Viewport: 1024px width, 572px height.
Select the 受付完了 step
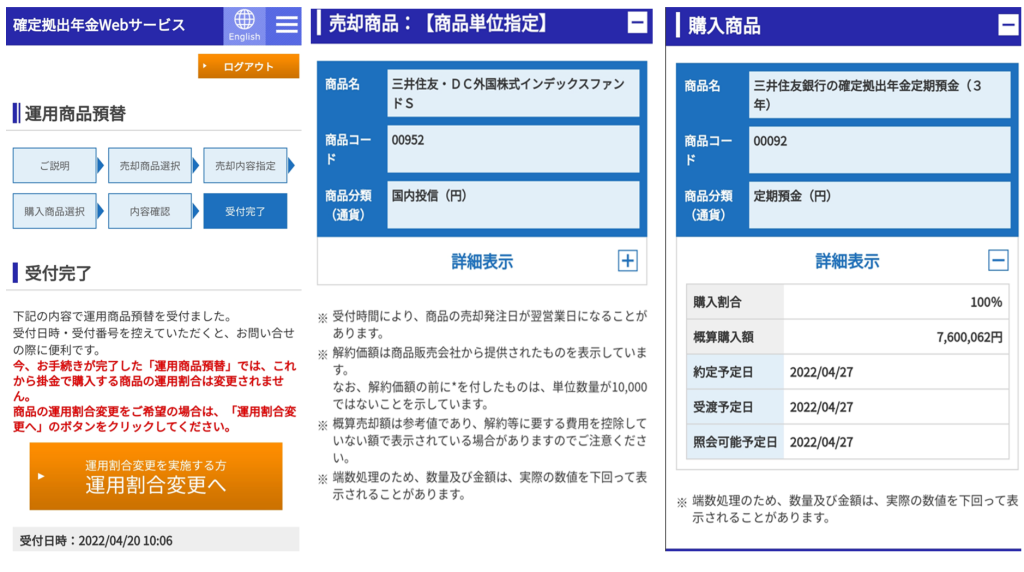(x=244, y=211)
